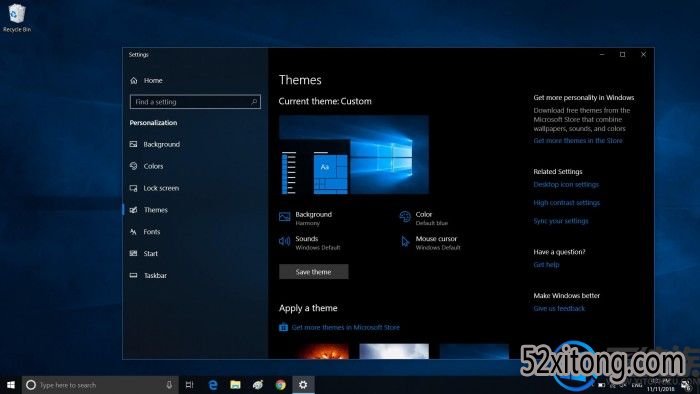Viewport: 700px width, 394px height.
Task: Launch Google Chrome from the taskbar
Action: (281, 385)
